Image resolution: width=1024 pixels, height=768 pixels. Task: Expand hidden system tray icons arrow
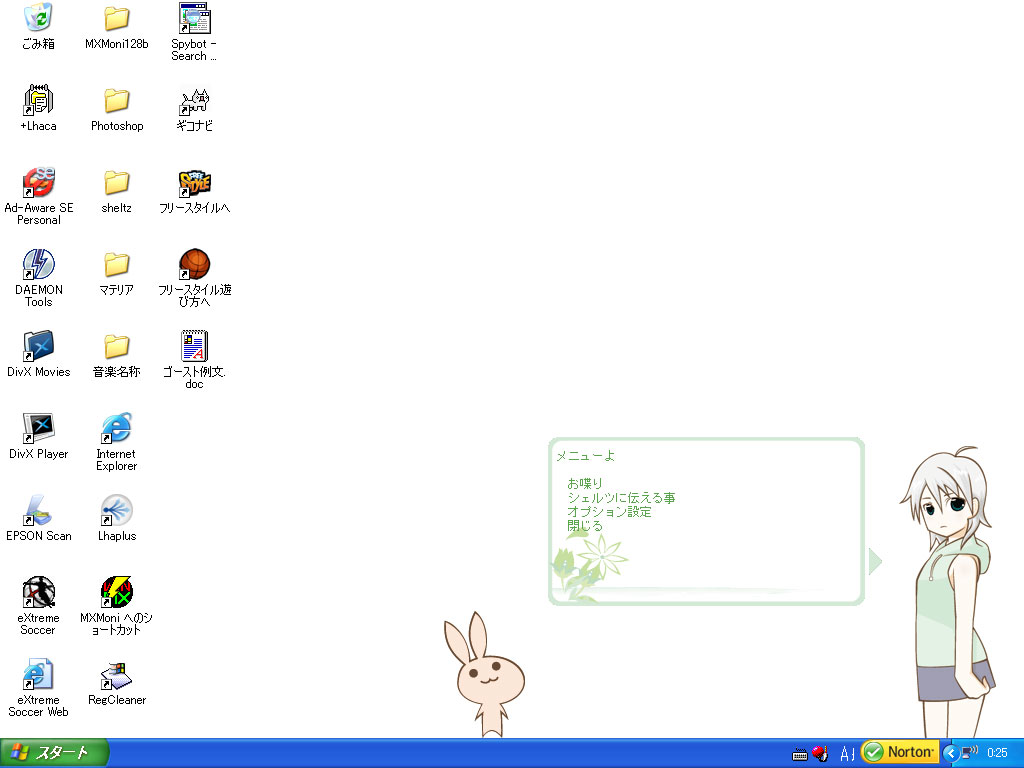pyautogui.click(x=950, y=754)
